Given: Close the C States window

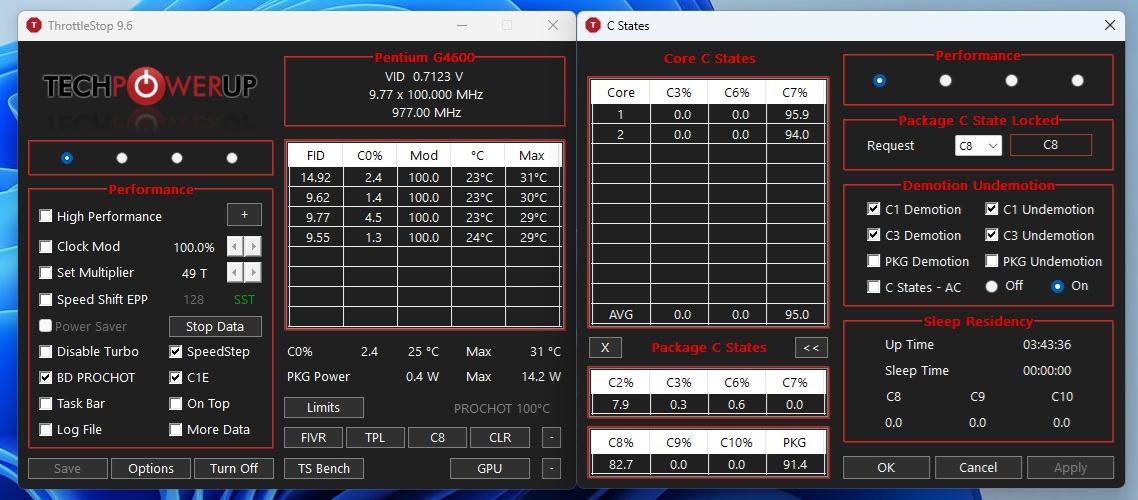Looking at the screenshot, I should 1110,25.
